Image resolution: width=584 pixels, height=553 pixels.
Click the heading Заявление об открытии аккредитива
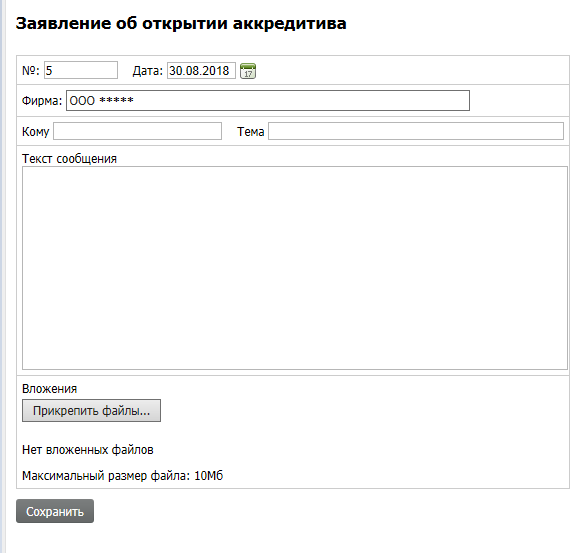click(x=181, y=23)
